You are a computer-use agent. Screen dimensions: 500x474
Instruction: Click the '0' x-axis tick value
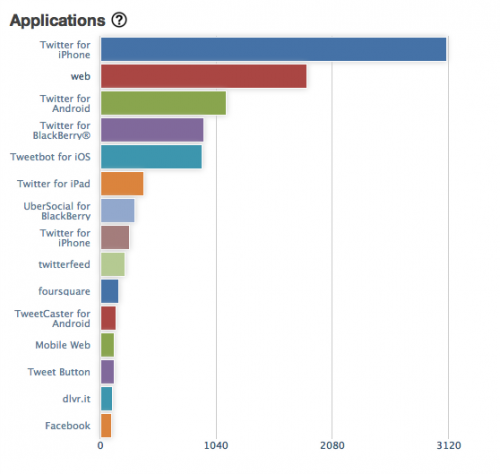pyautogui.click(x=100, y=446)
